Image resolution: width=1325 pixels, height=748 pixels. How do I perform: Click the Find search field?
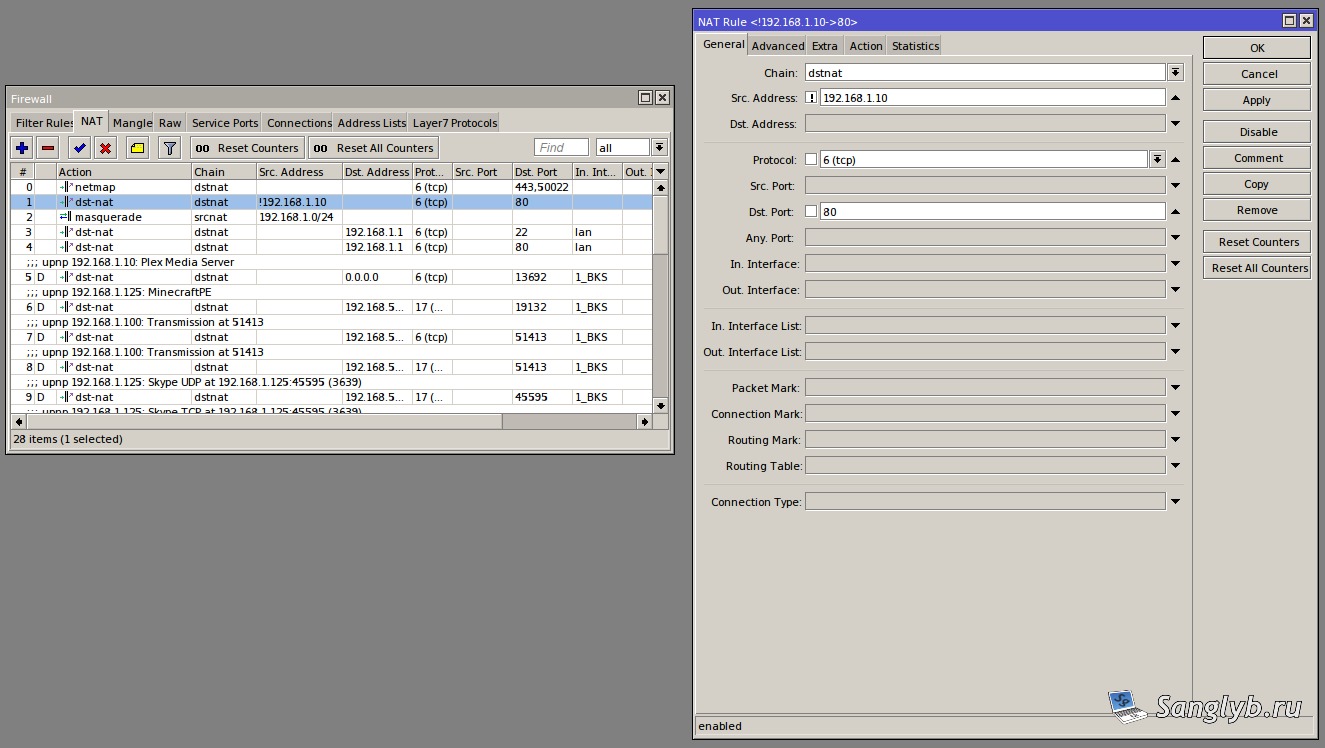(x=561, y=148)
